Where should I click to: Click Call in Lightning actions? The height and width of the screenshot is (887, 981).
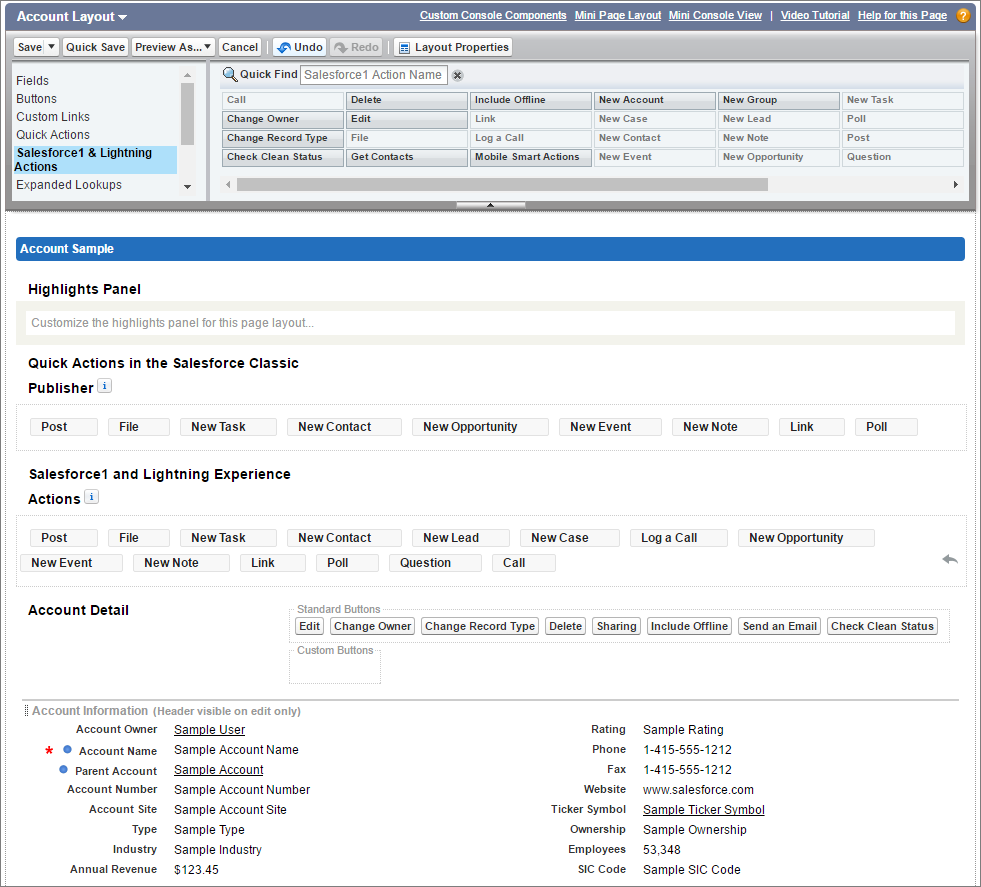point(523,563)
